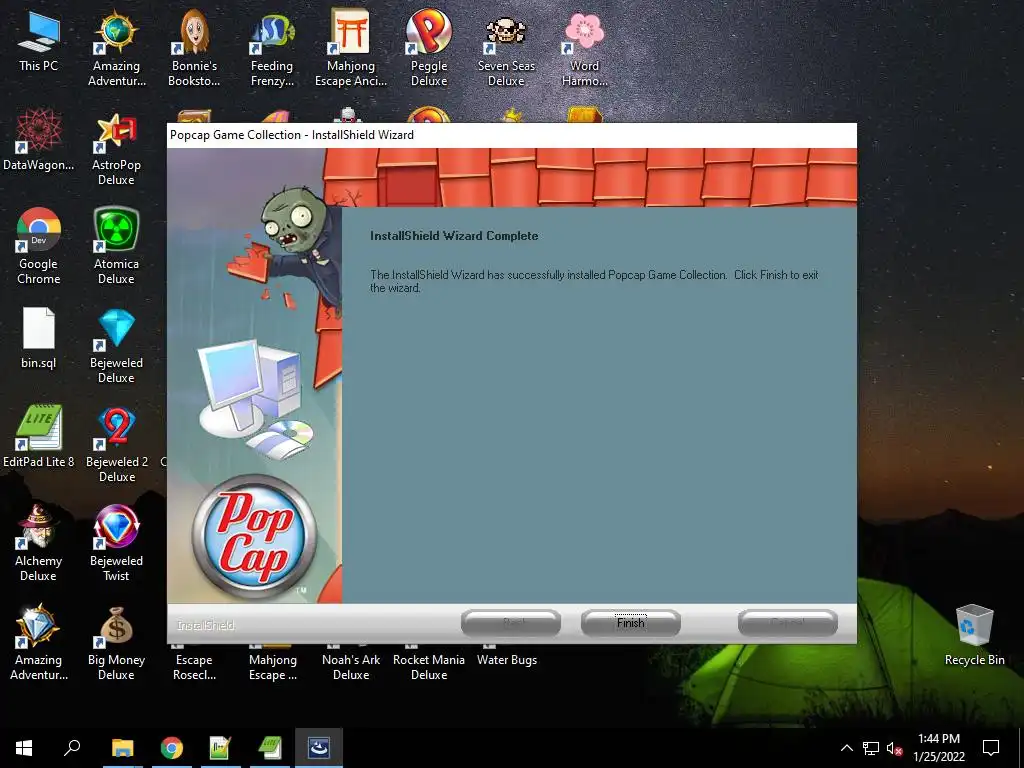Select the Rocket Mania Deluxe label

click(428, 667)
